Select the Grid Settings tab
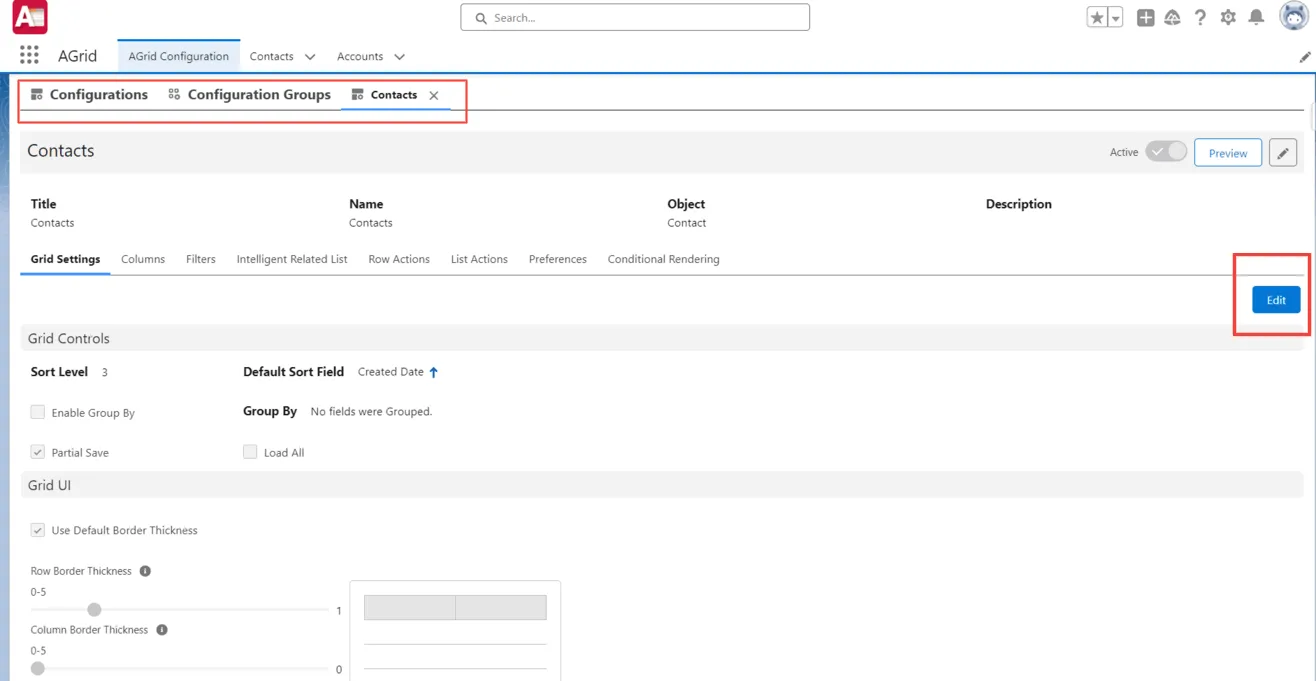The image size is (1316, 681). (65, 259)
